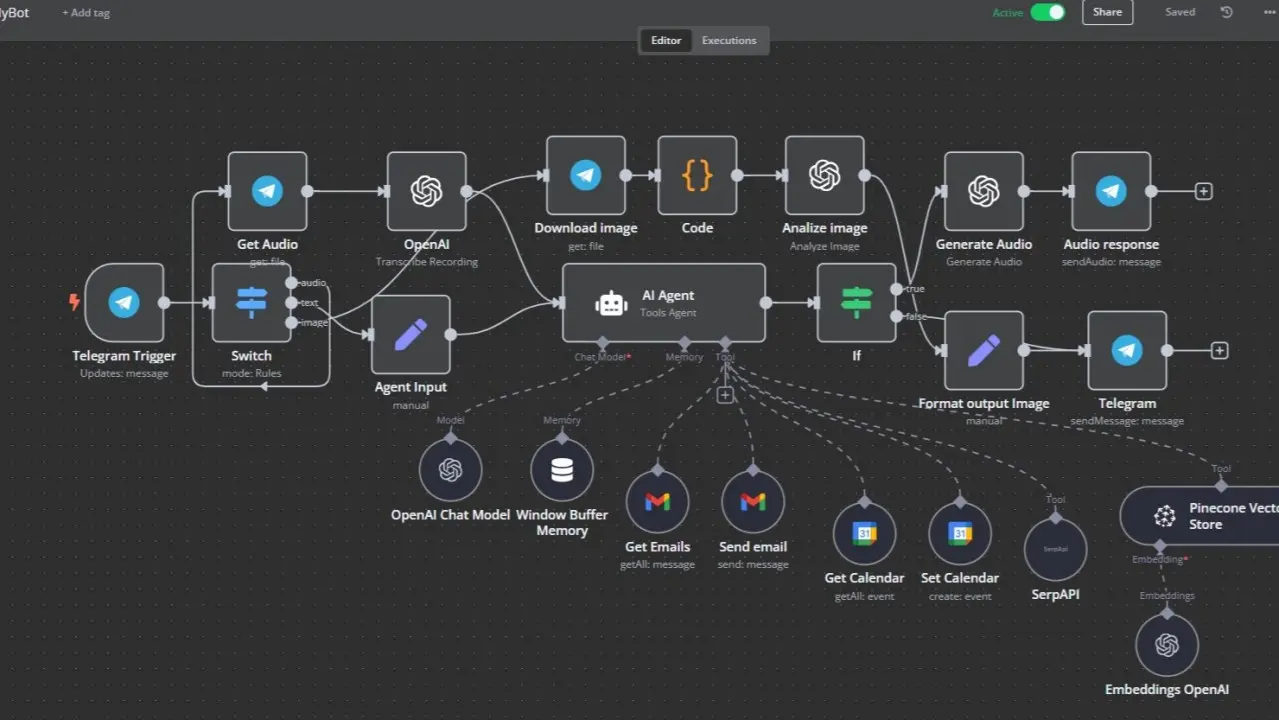
Task: Open the Agent Input pencil node
Action: tap(410, 334)
